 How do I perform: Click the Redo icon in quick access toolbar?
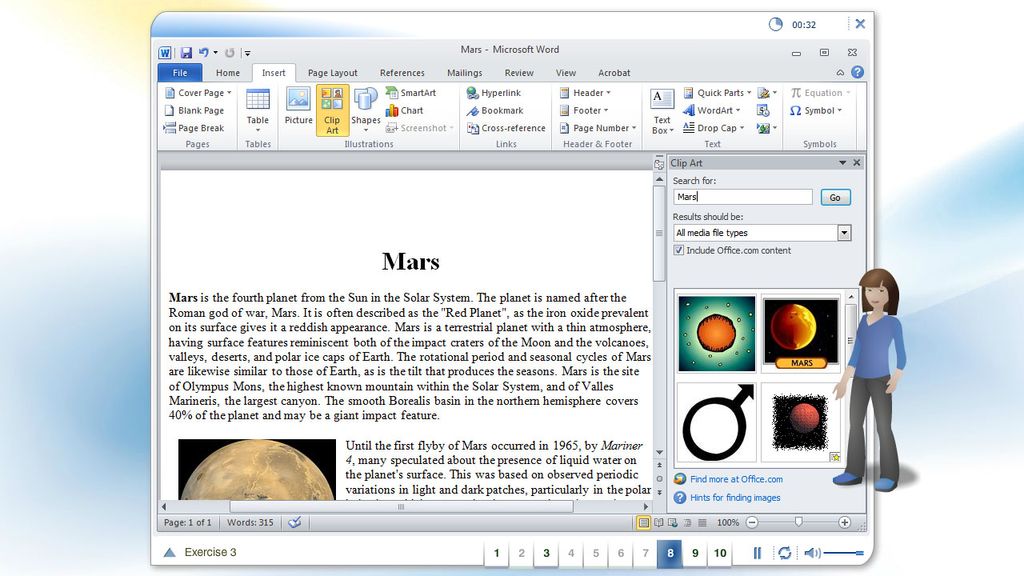(229, 53)
